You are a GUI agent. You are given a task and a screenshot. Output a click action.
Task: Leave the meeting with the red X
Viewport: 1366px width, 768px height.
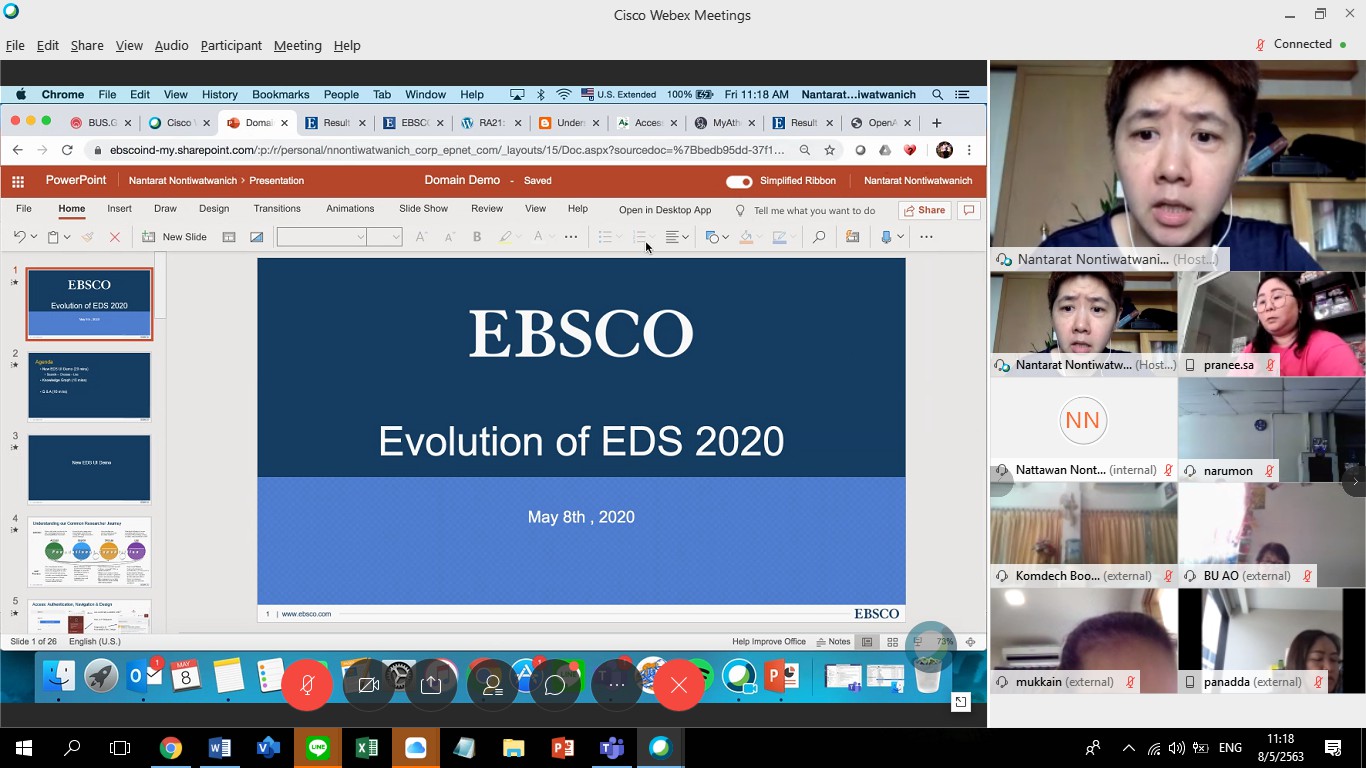pyautogui.click(x=679, y=685)
